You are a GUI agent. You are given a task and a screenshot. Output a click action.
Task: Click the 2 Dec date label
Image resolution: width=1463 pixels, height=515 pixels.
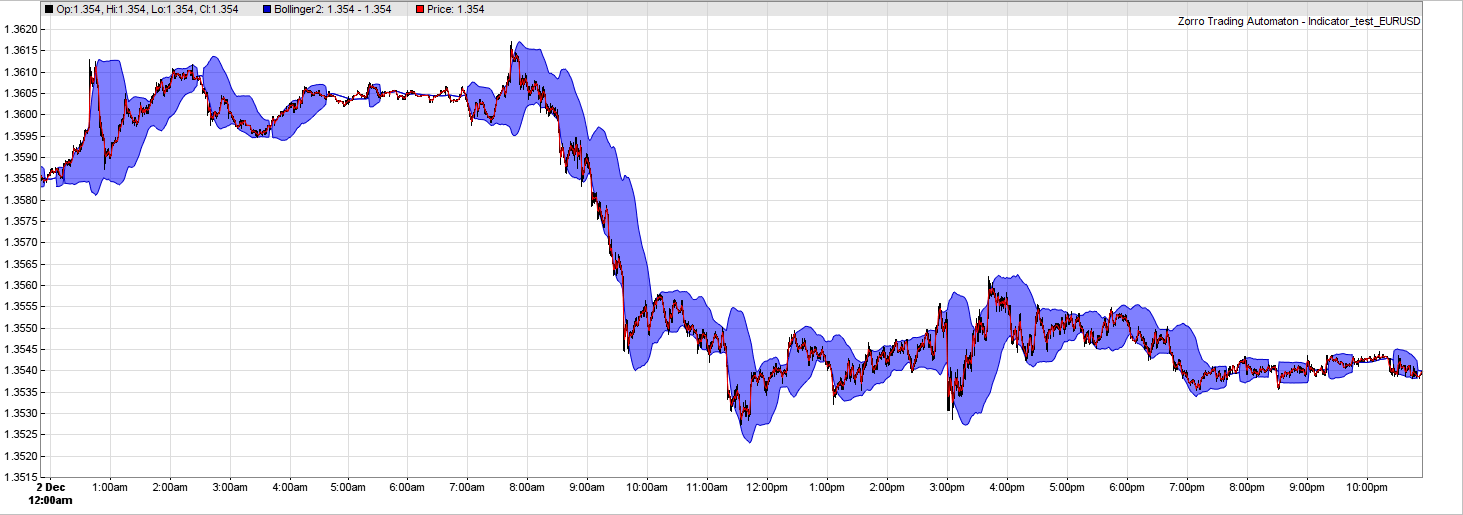(x=49, y=487)
